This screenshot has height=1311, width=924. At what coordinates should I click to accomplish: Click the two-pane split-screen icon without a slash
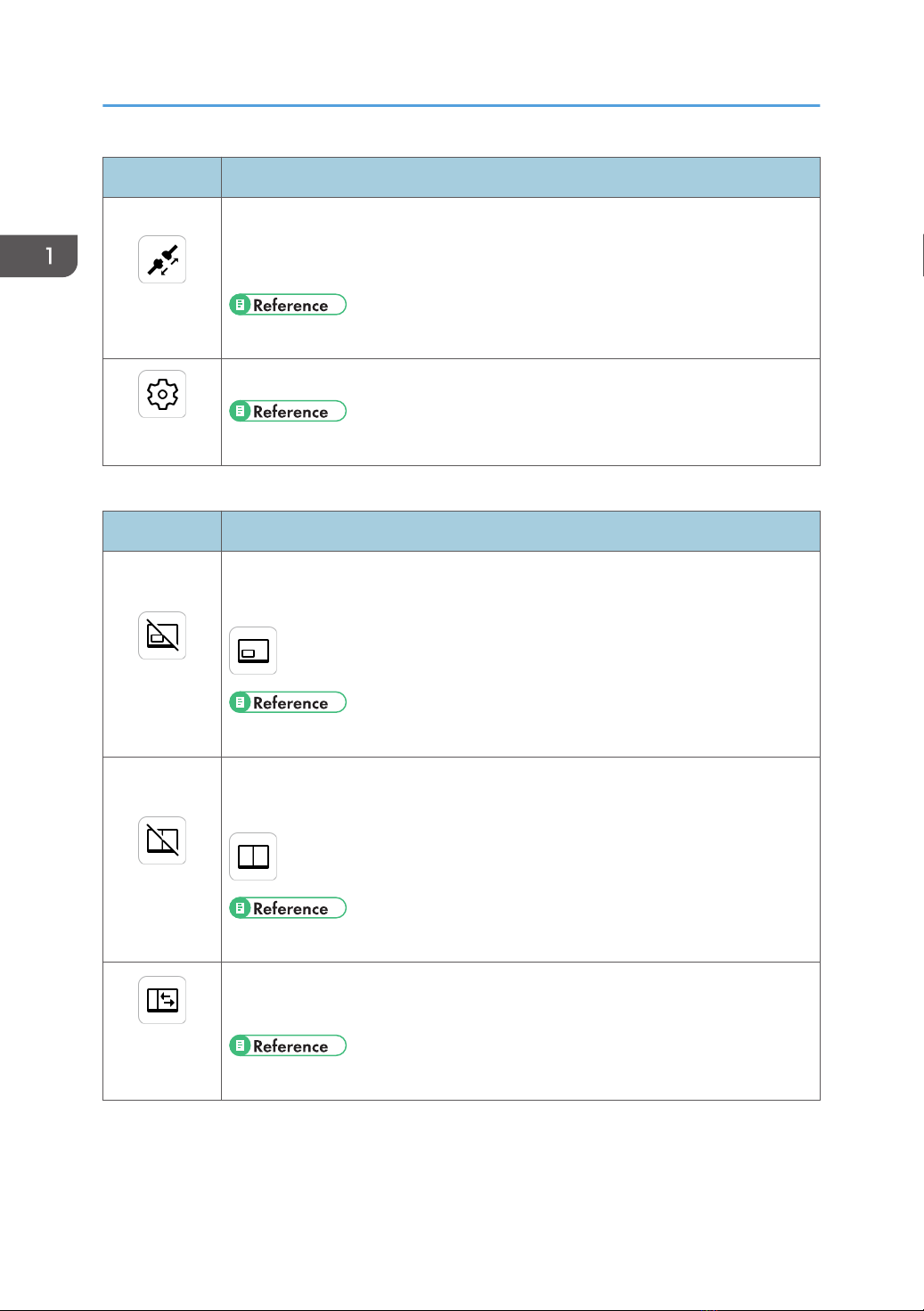pyautogui.click(x=253, y=856)
